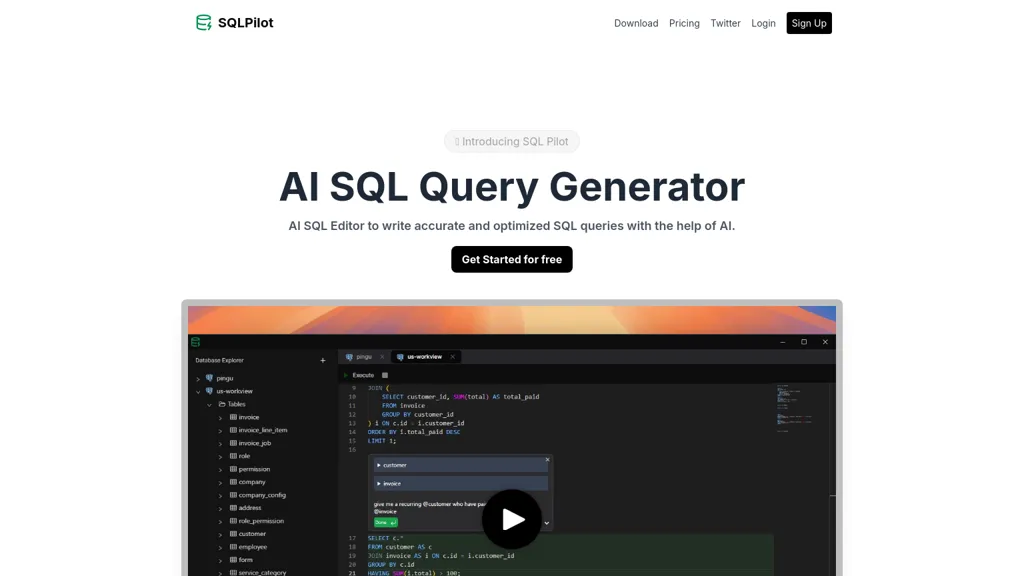Click the invoice_job table icon
This screenshot has height=576, width=1024.
233,443
